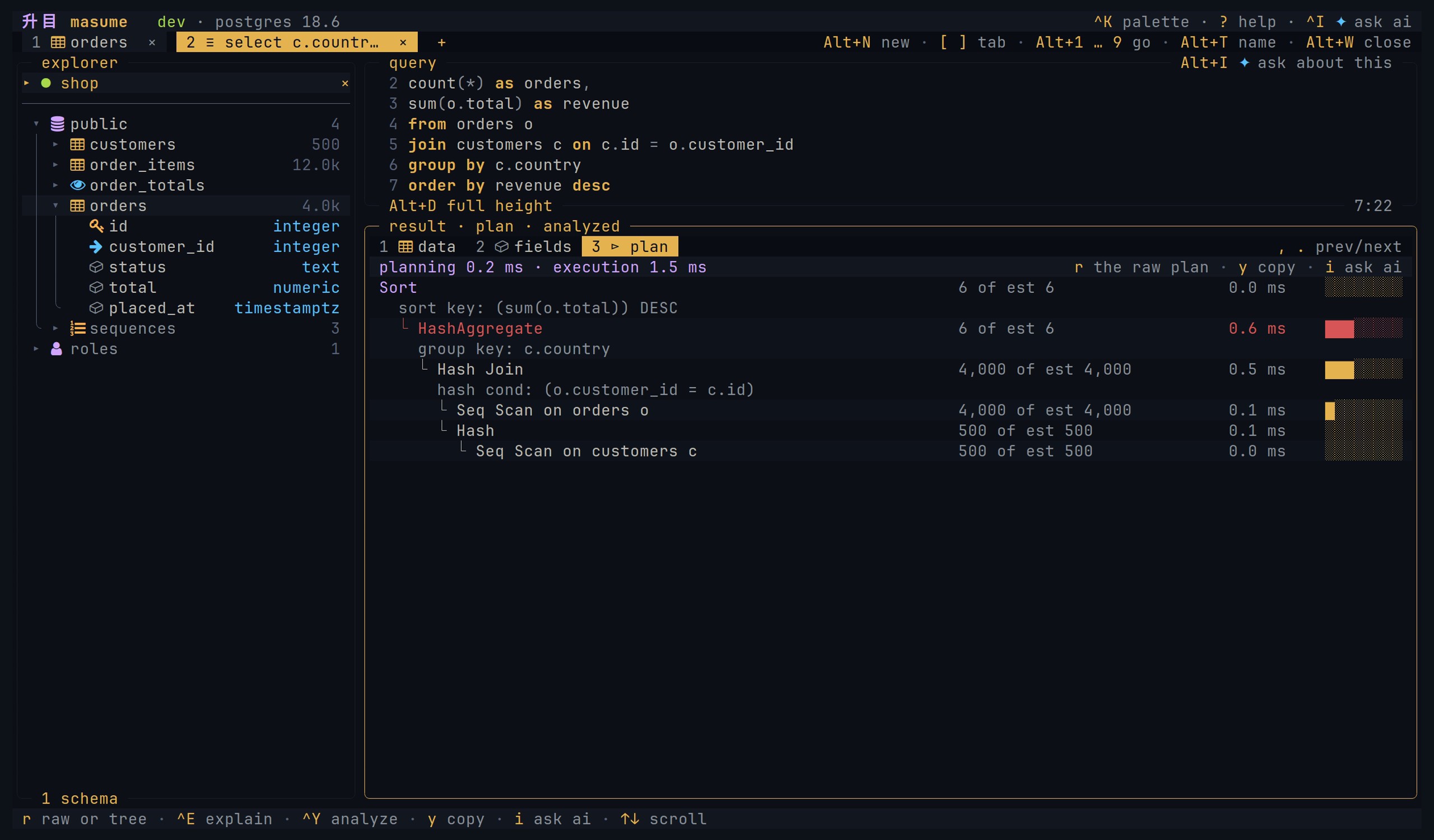This screenshot has width=1434, height=840.
Task: Add a new tab with plus button
Action: [x=441, y=43]
